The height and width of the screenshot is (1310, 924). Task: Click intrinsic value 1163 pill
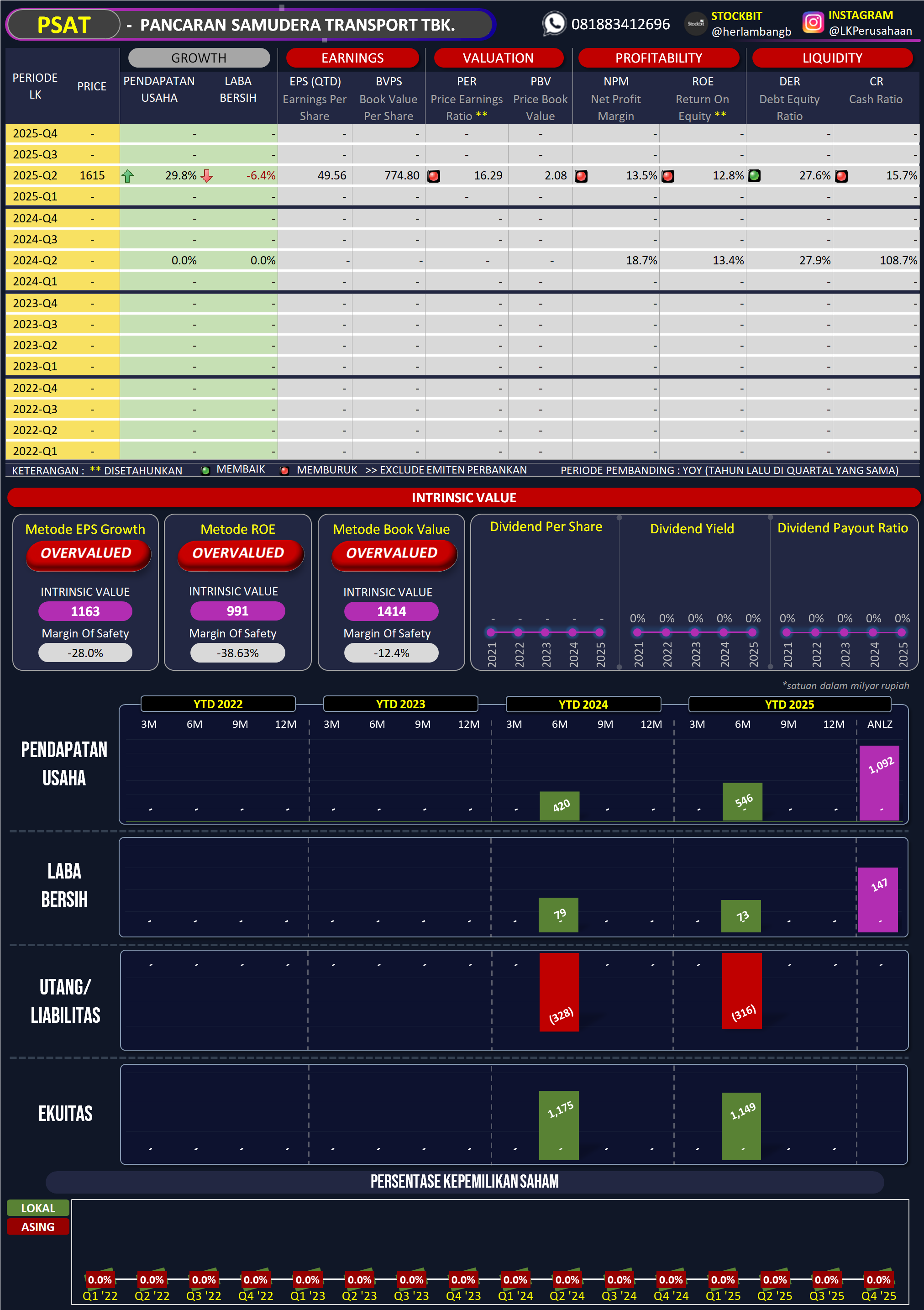click(x=85, y=612)
